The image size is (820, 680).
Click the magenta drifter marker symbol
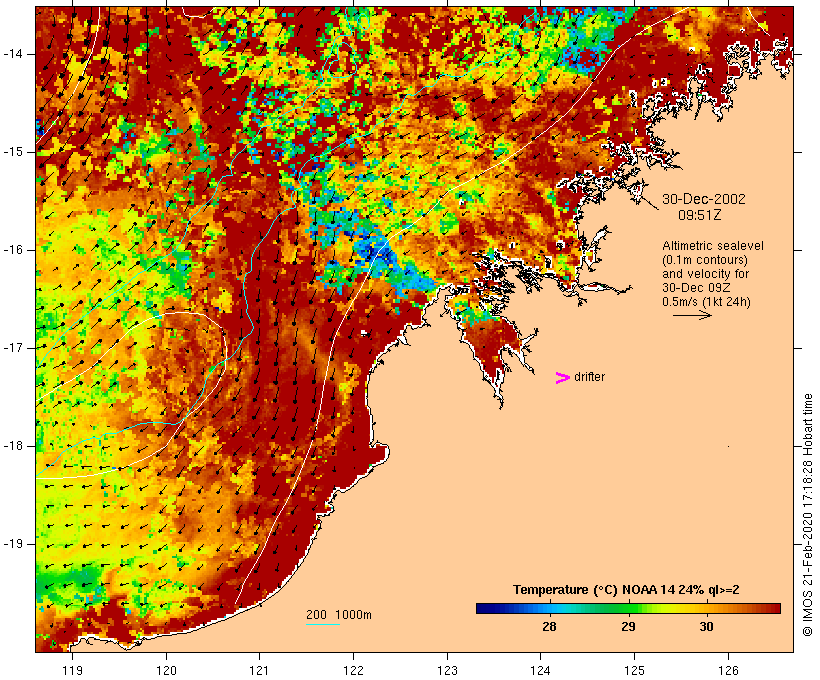pyautogui.click(x=562, y=378)
